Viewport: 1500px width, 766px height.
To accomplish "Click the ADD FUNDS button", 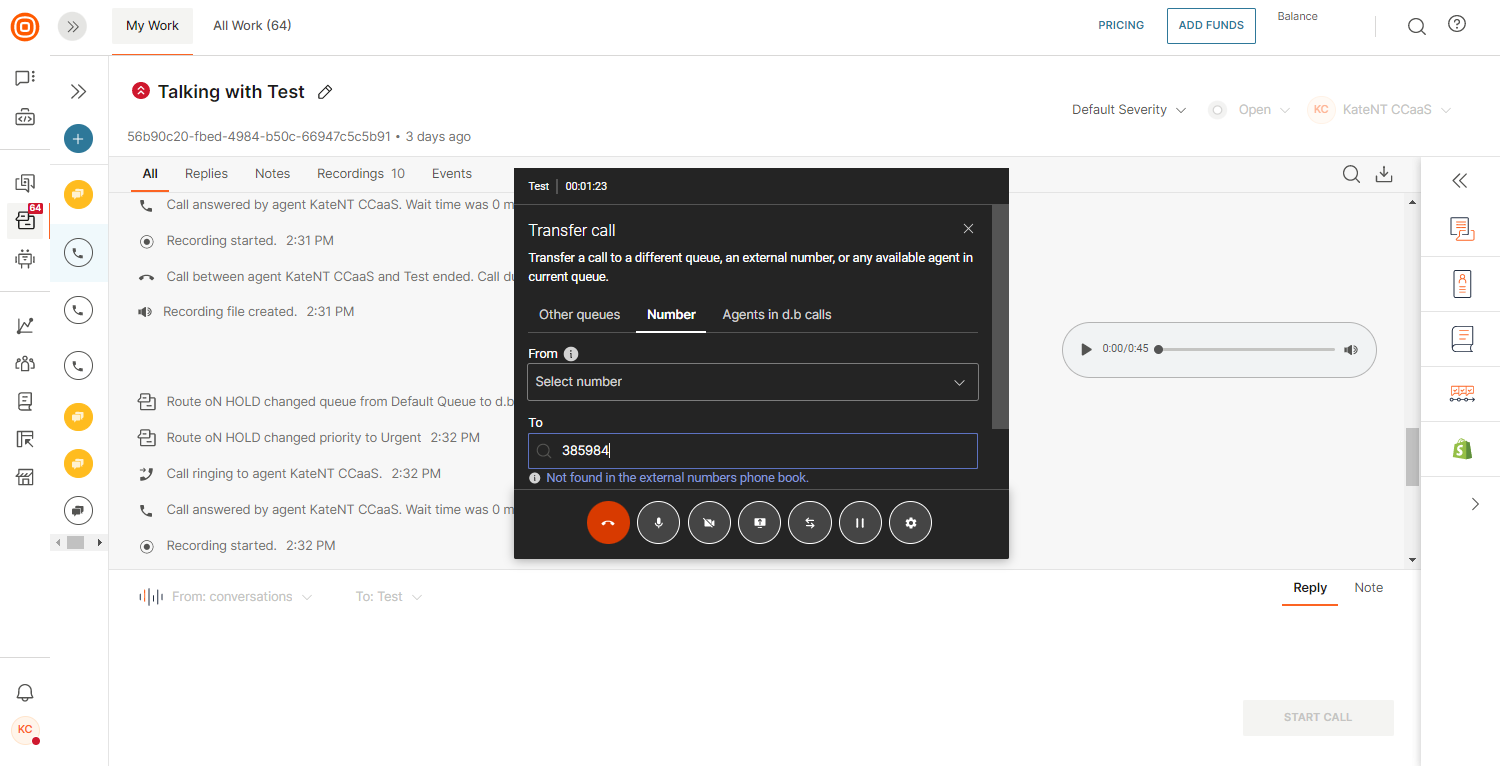I will [x=1210, y=26].
